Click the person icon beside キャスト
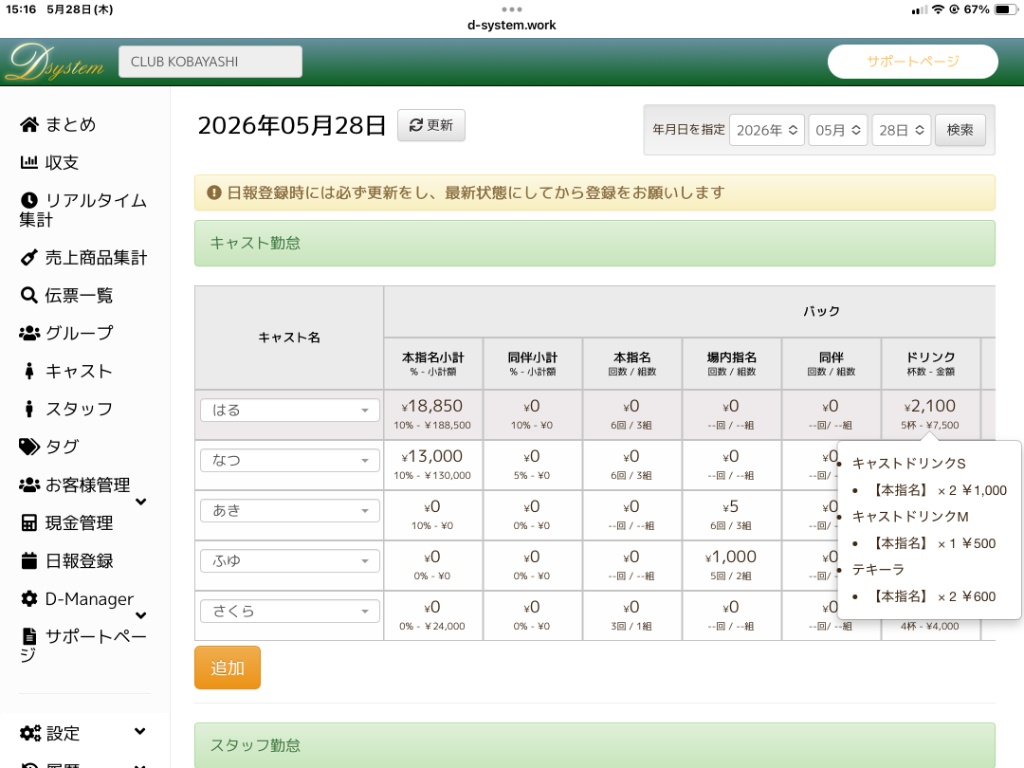 point(29,371)
